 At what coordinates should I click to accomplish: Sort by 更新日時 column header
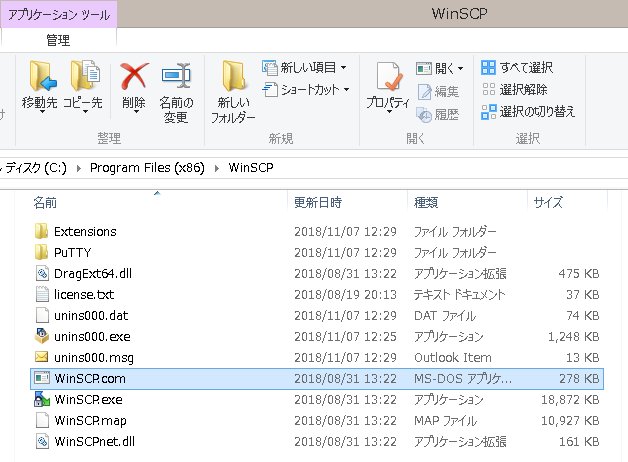318,203
